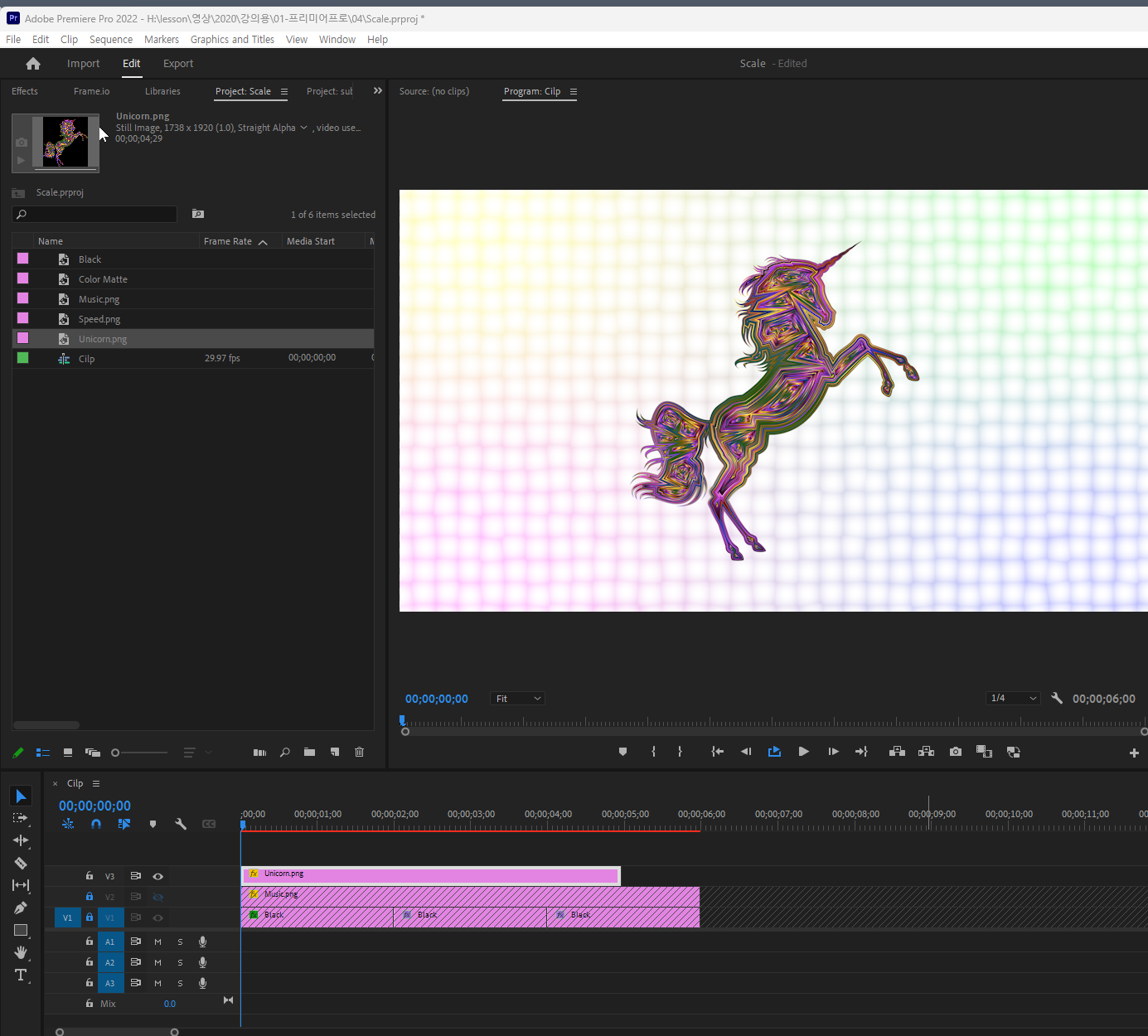The width and height of the screenshot is (1148, 1036).
Task: Click the project thumbnail size slider
Action: coord(139,753)
